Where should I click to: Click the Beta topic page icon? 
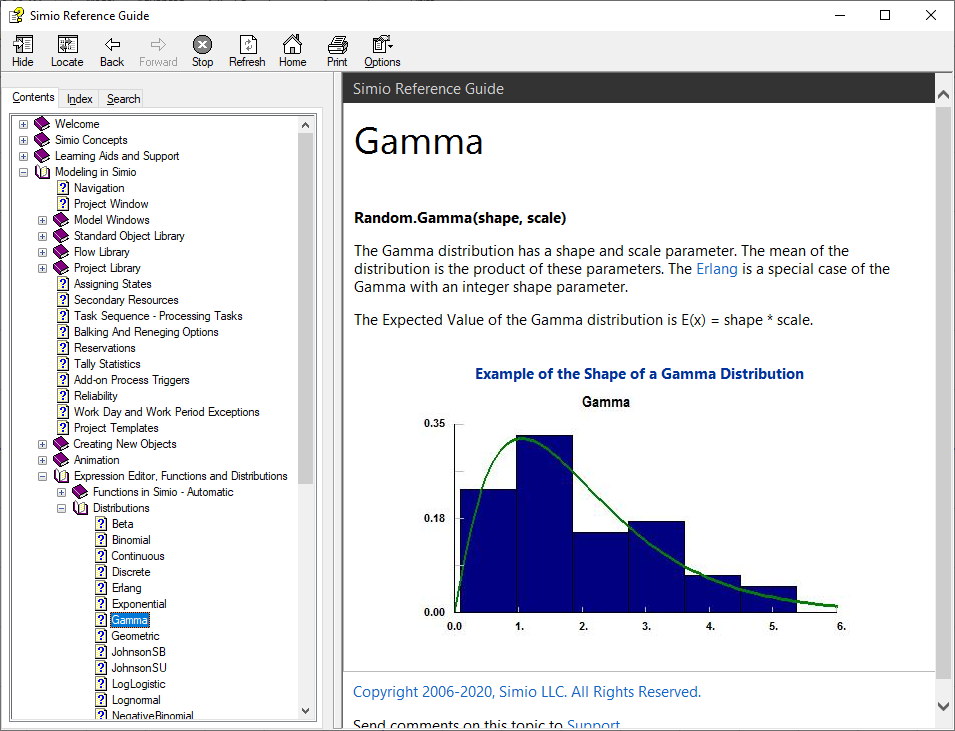tap(102, 524)
